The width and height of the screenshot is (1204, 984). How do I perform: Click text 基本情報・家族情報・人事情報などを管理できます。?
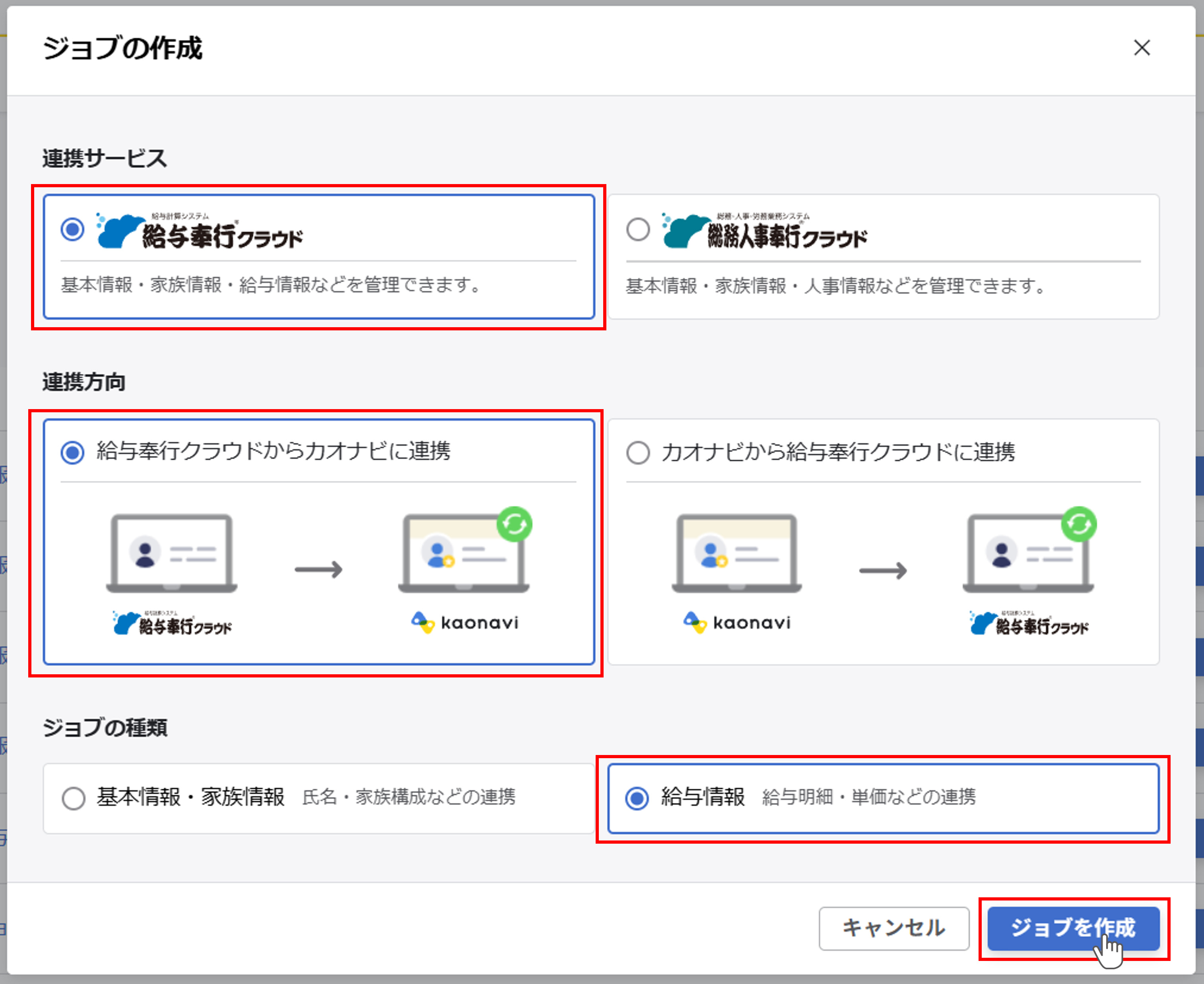coord(837,286)
